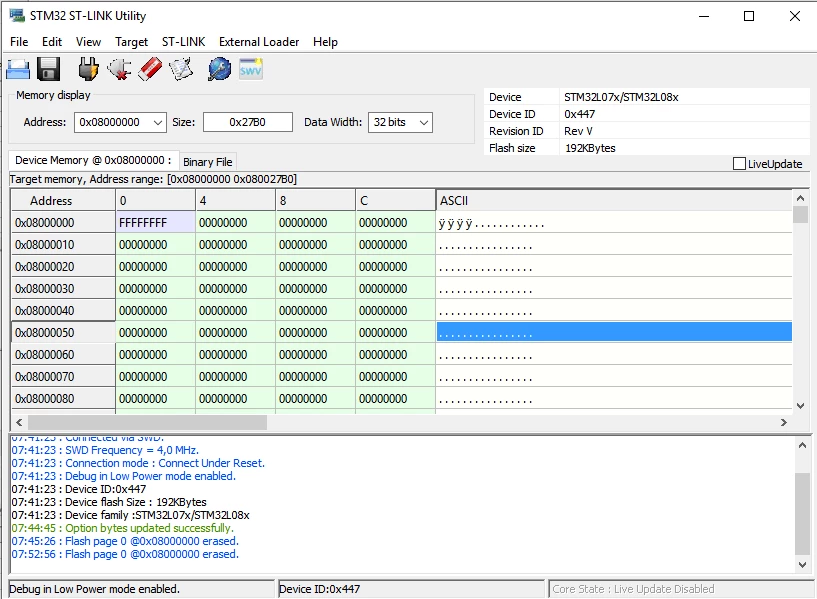Open the Edit menu
817x599 pixels.
pyautogui.click(x=52, y=42)
